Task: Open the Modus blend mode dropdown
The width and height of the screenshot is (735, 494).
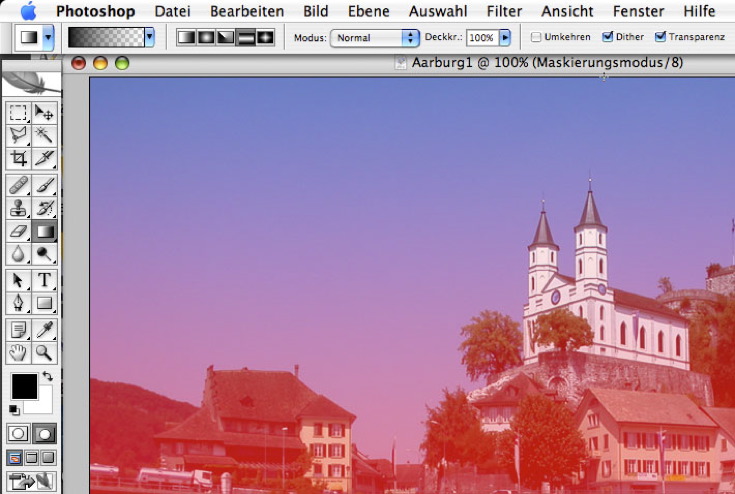Action: (x=375, y=37)
